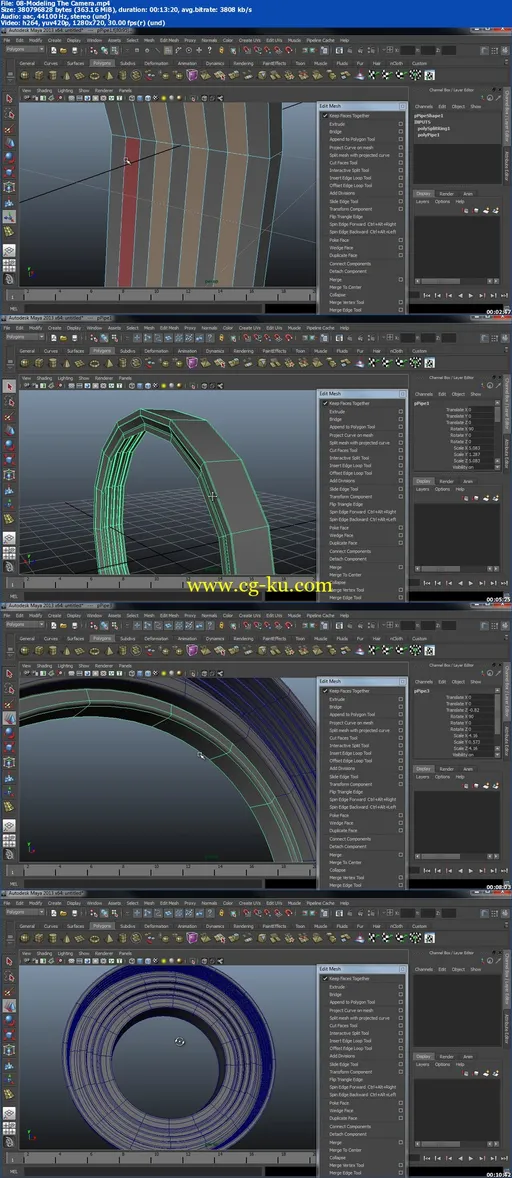Select the arrow Select tool in green-arch frame
512x1178 pixels.
click(9, 386)
